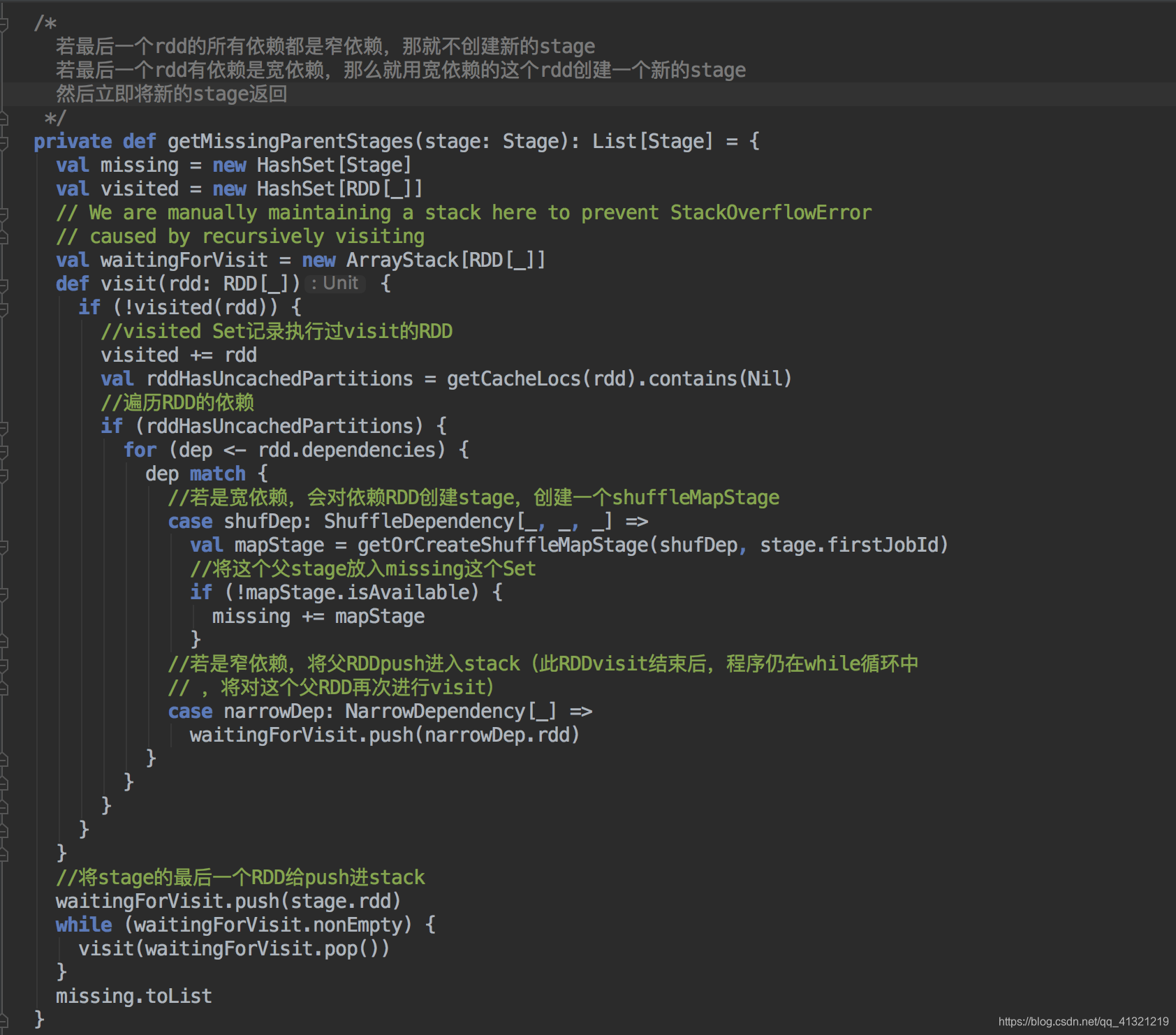Click the '//若是窄依赖' comment line
The image size is (1176, 1035).
543,664
